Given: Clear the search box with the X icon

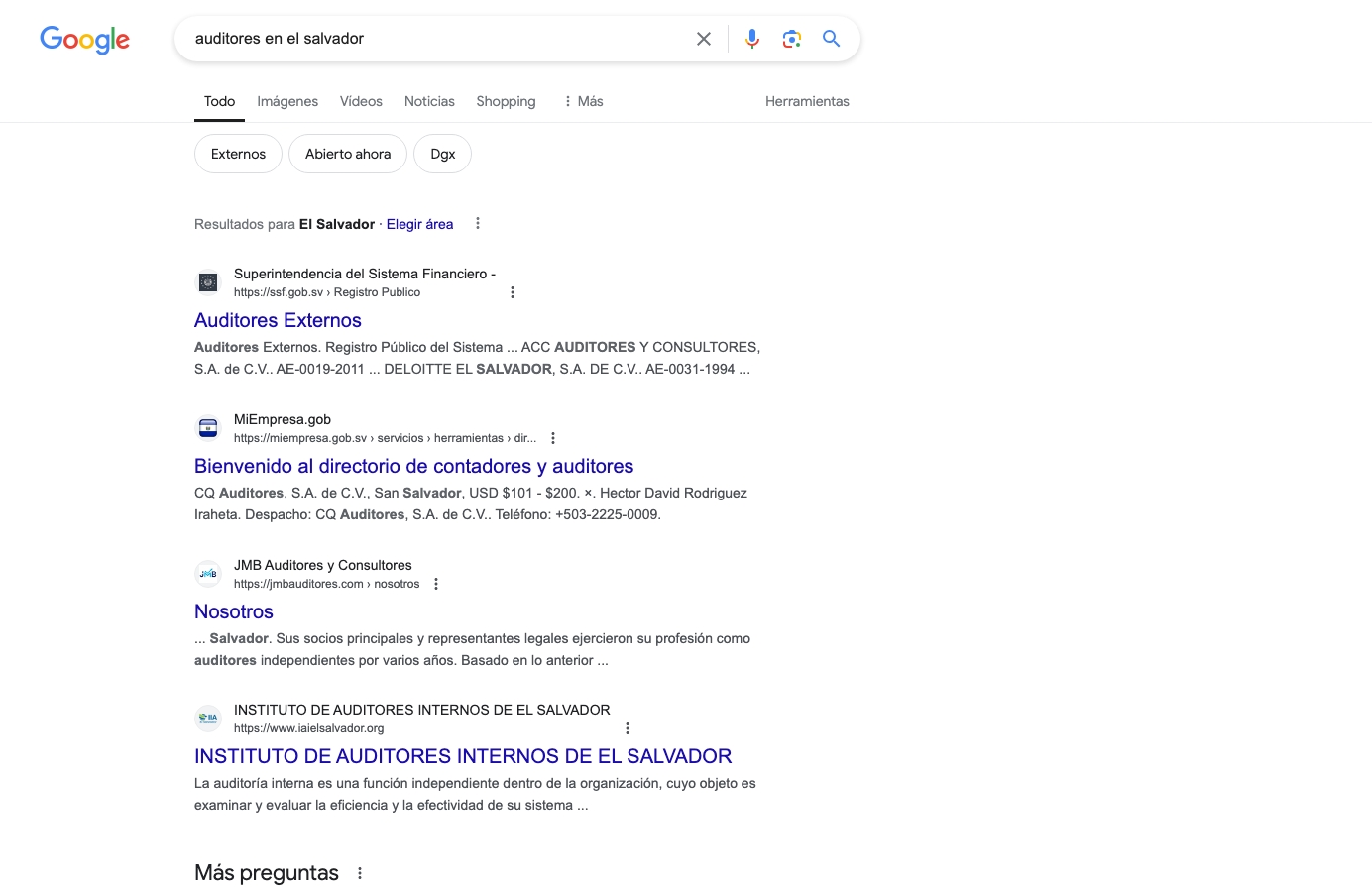Looking at the screenshot, I should click(704, 39).
